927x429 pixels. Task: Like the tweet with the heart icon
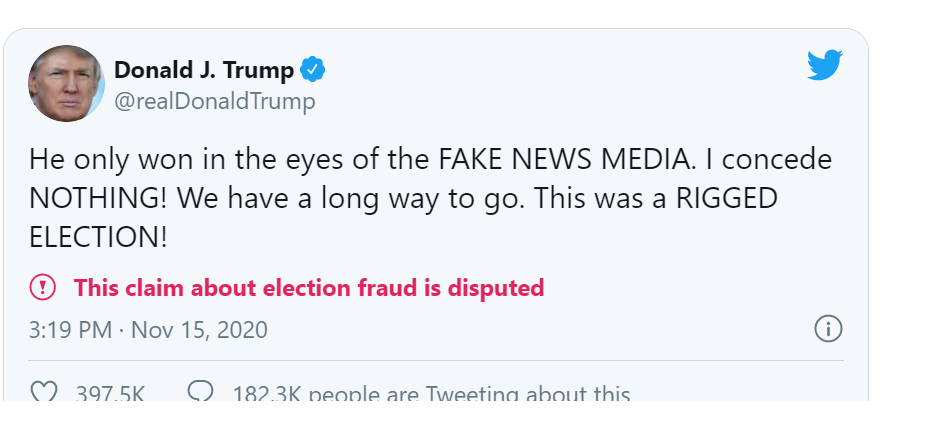coord(44,392)
